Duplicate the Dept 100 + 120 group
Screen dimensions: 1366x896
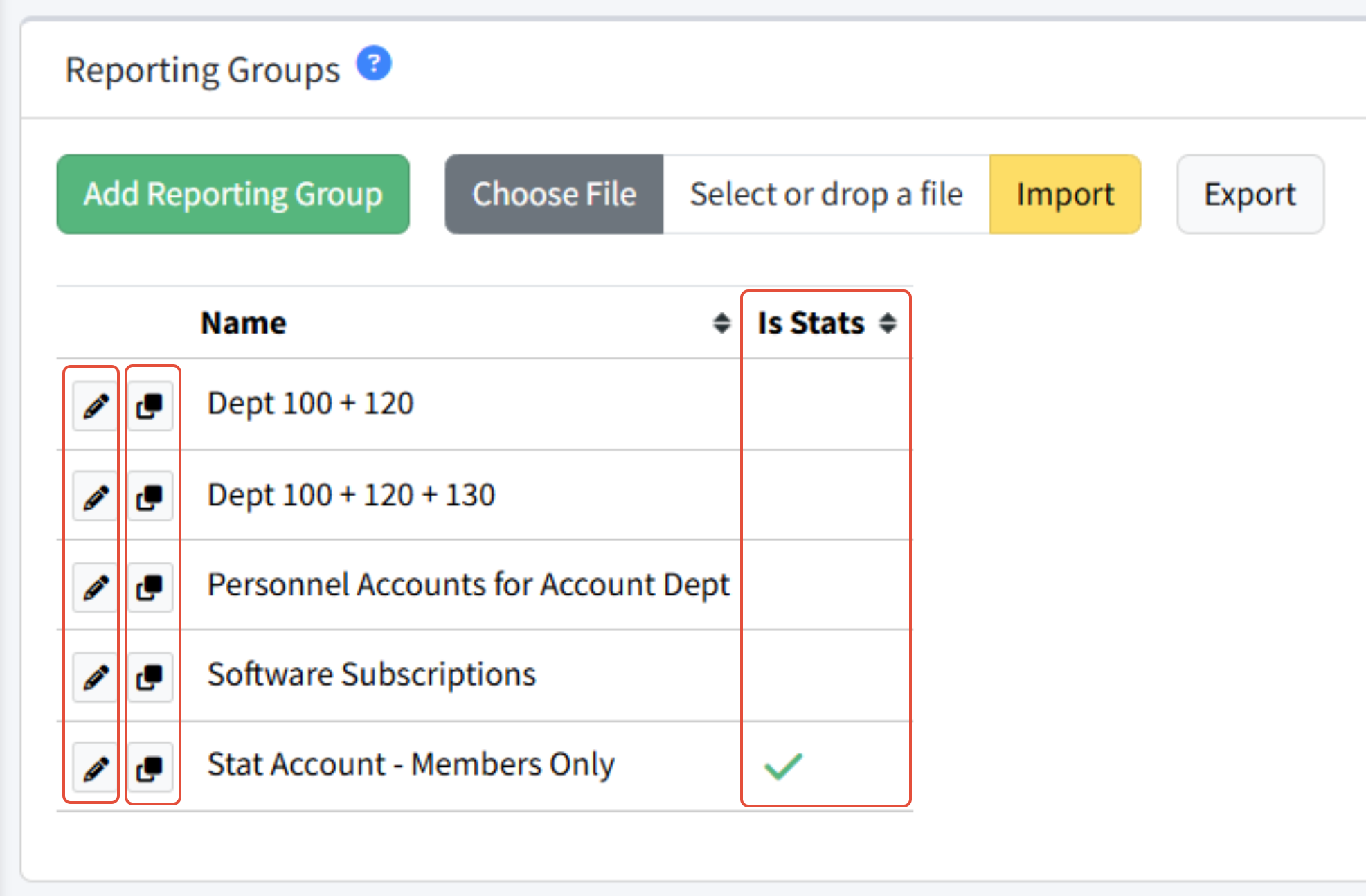pos(150,406)
